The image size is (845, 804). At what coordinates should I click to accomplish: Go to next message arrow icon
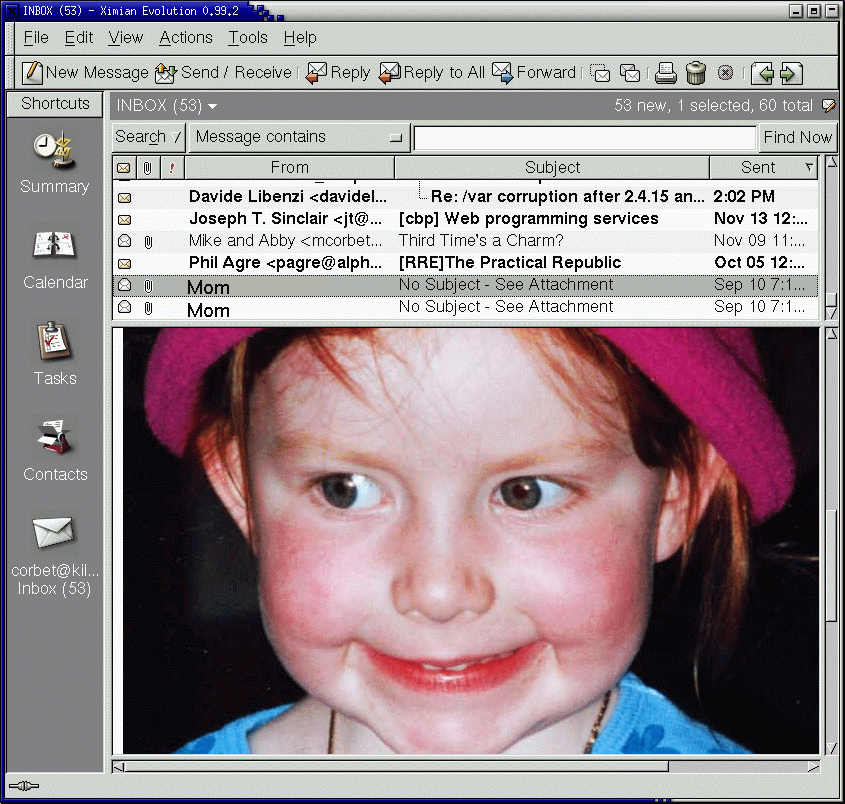click(x=791, y=73)
